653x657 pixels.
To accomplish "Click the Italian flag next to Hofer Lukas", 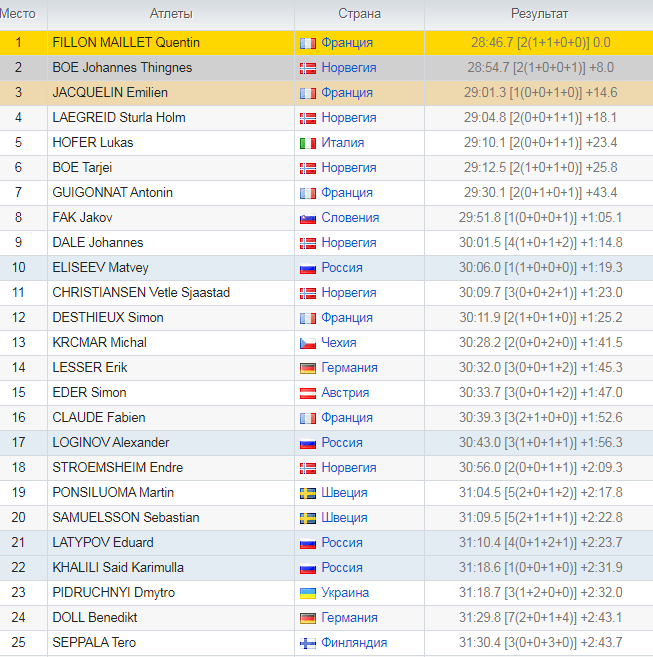I will pyautogui.click(x=308, y=143).
